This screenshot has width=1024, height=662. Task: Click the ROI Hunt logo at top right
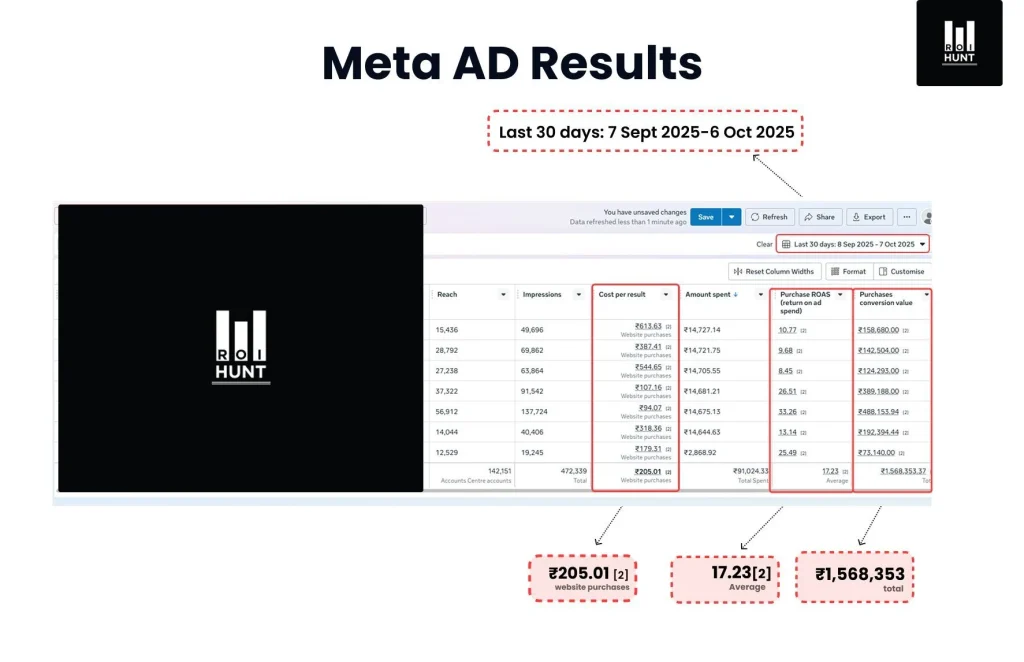click(959, 43)
